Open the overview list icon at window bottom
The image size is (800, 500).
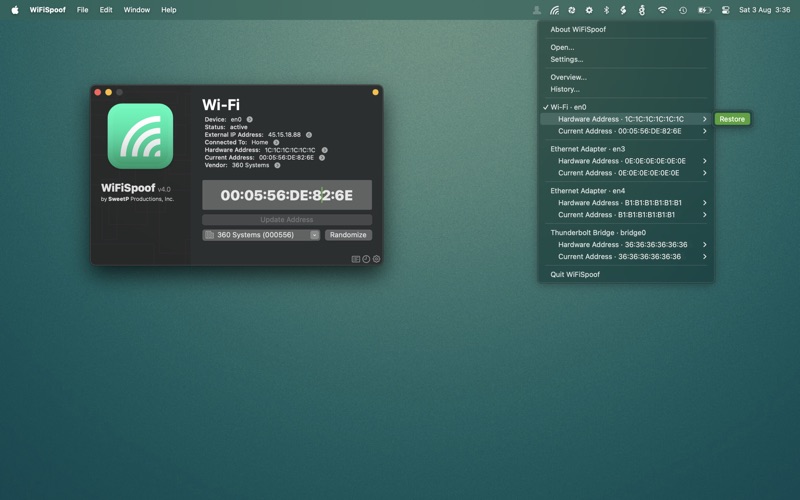[356, 259]
